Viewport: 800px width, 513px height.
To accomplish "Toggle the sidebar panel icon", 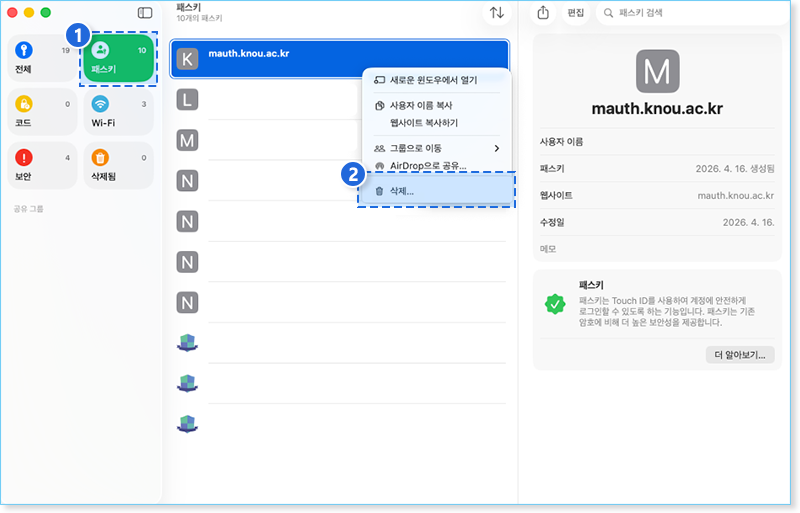I will (x=145, y=13).
